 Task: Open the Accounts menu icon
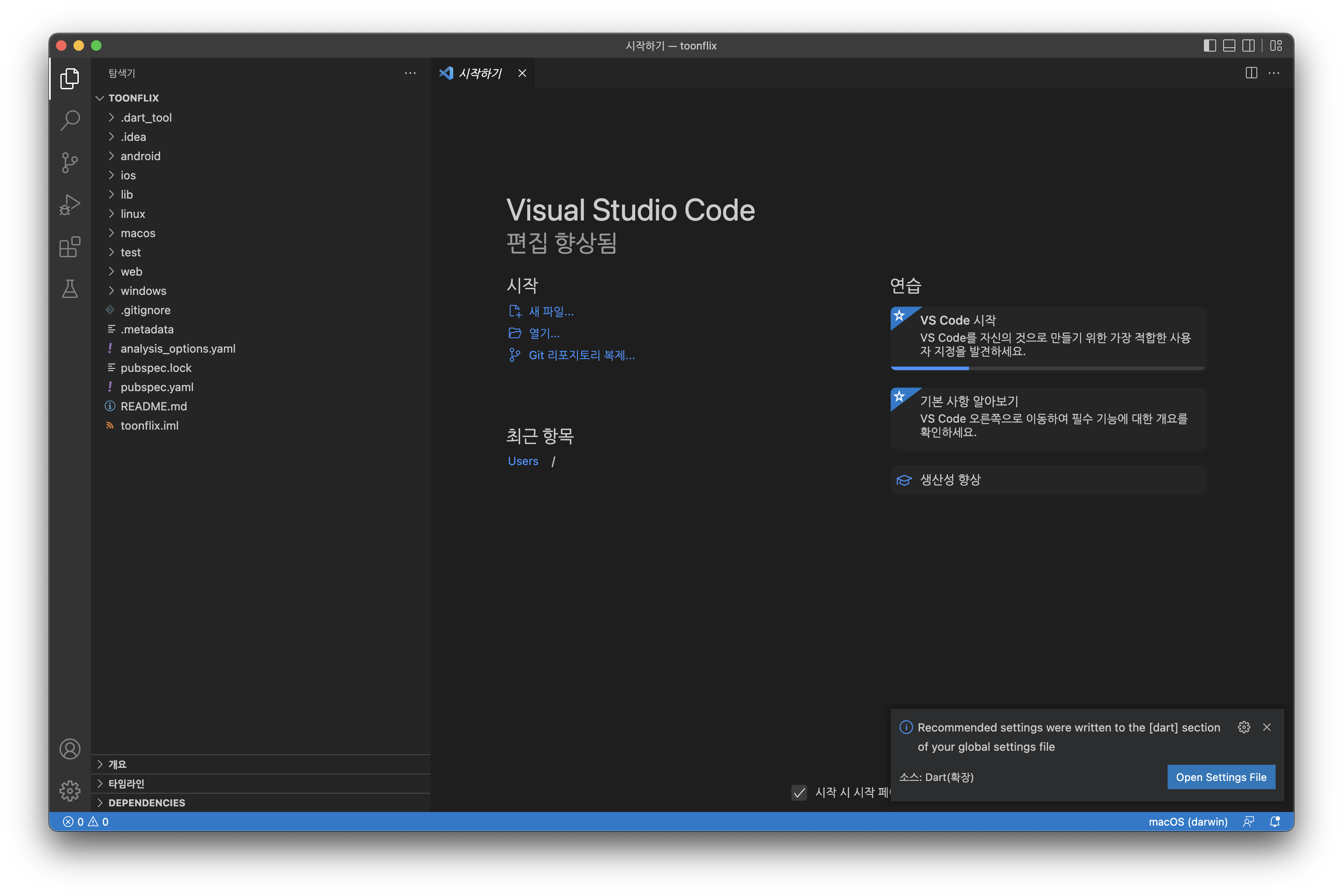tap(70, 749)
